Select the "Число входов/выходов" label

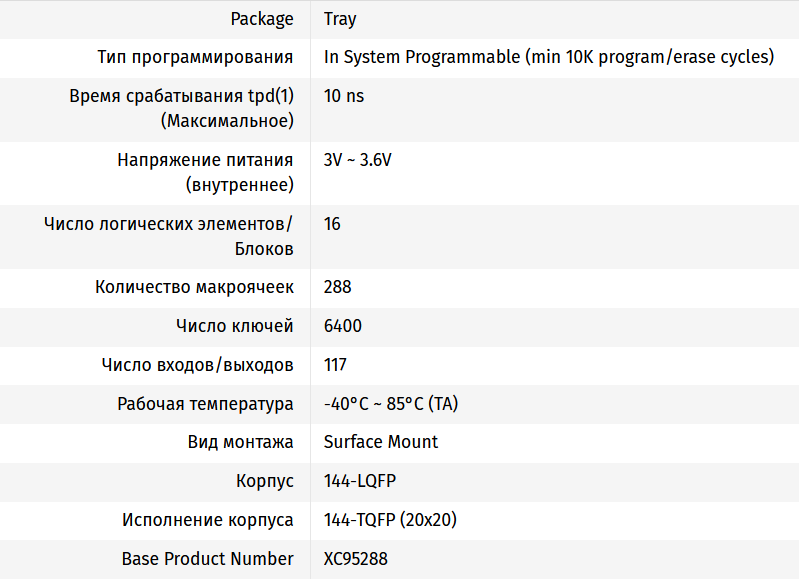(197, 364)
